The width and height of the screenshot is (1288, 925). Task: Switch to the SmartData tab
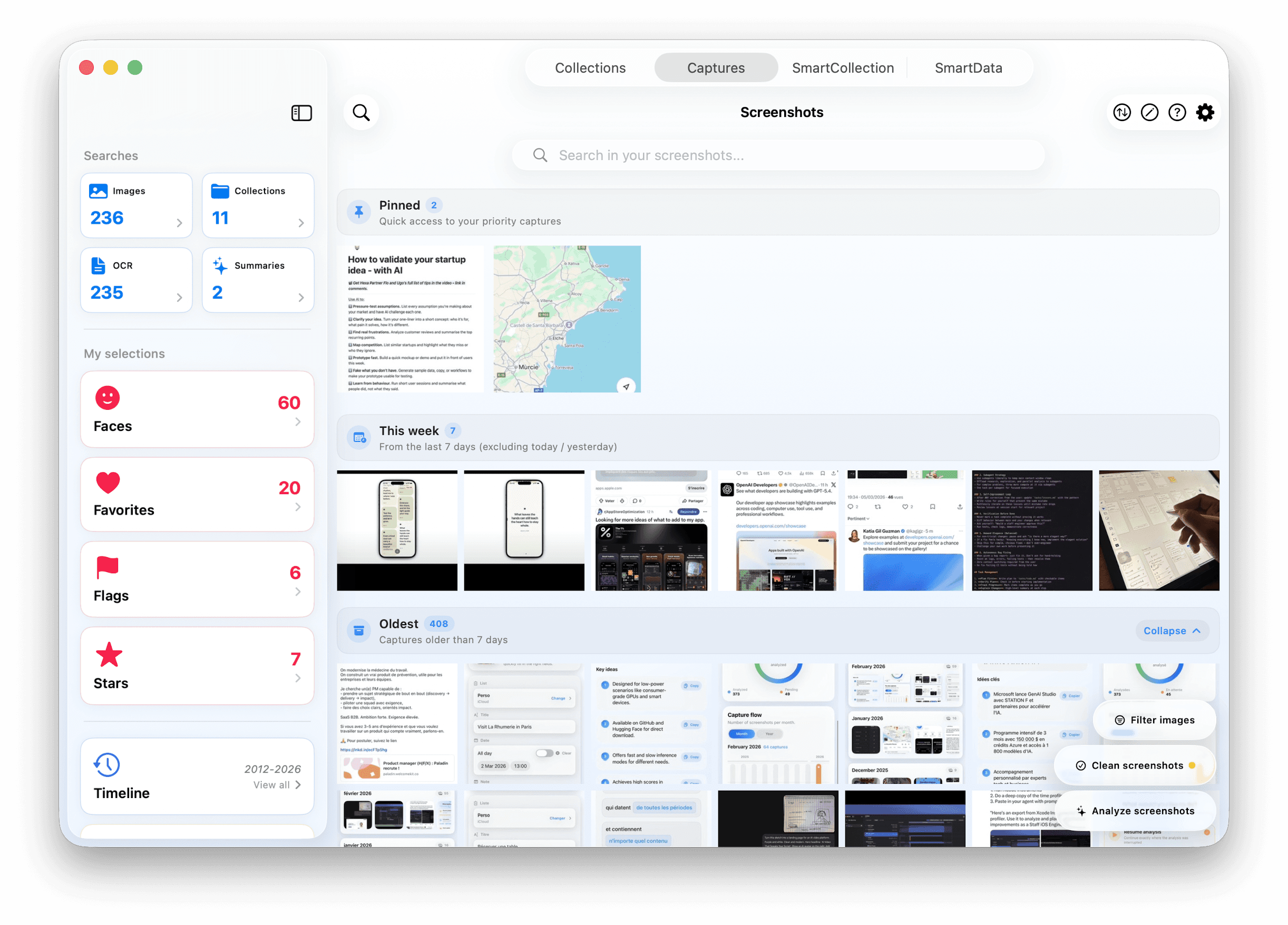click(968, 68)
